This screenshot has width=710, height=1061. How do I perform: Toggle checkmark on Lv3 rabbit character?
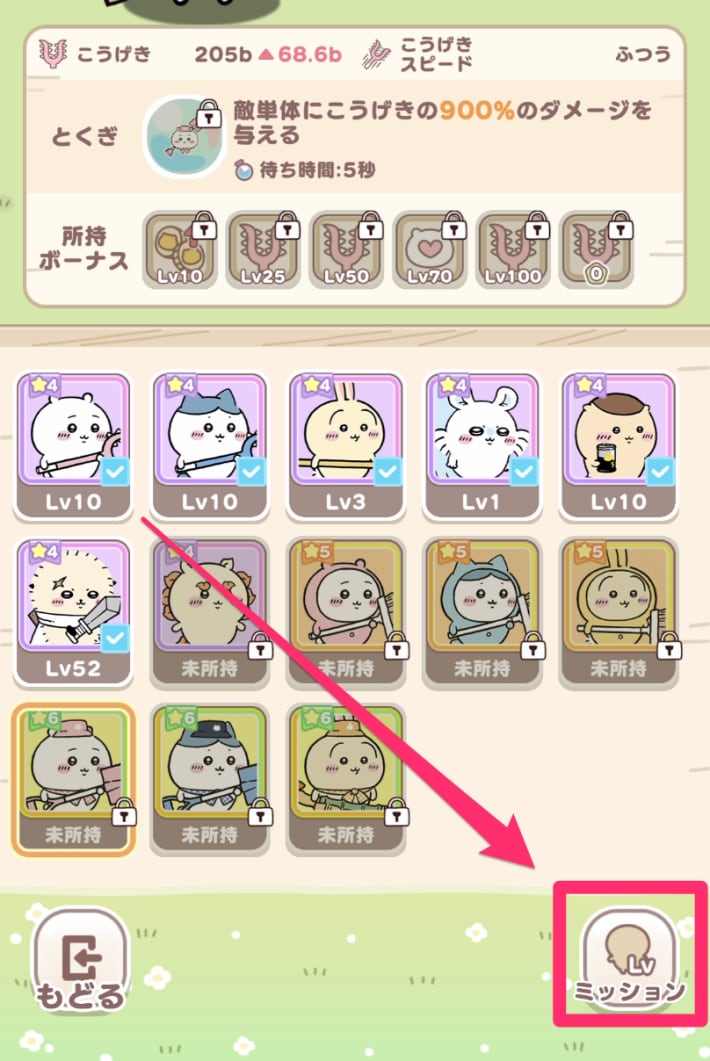click(387, 471)
